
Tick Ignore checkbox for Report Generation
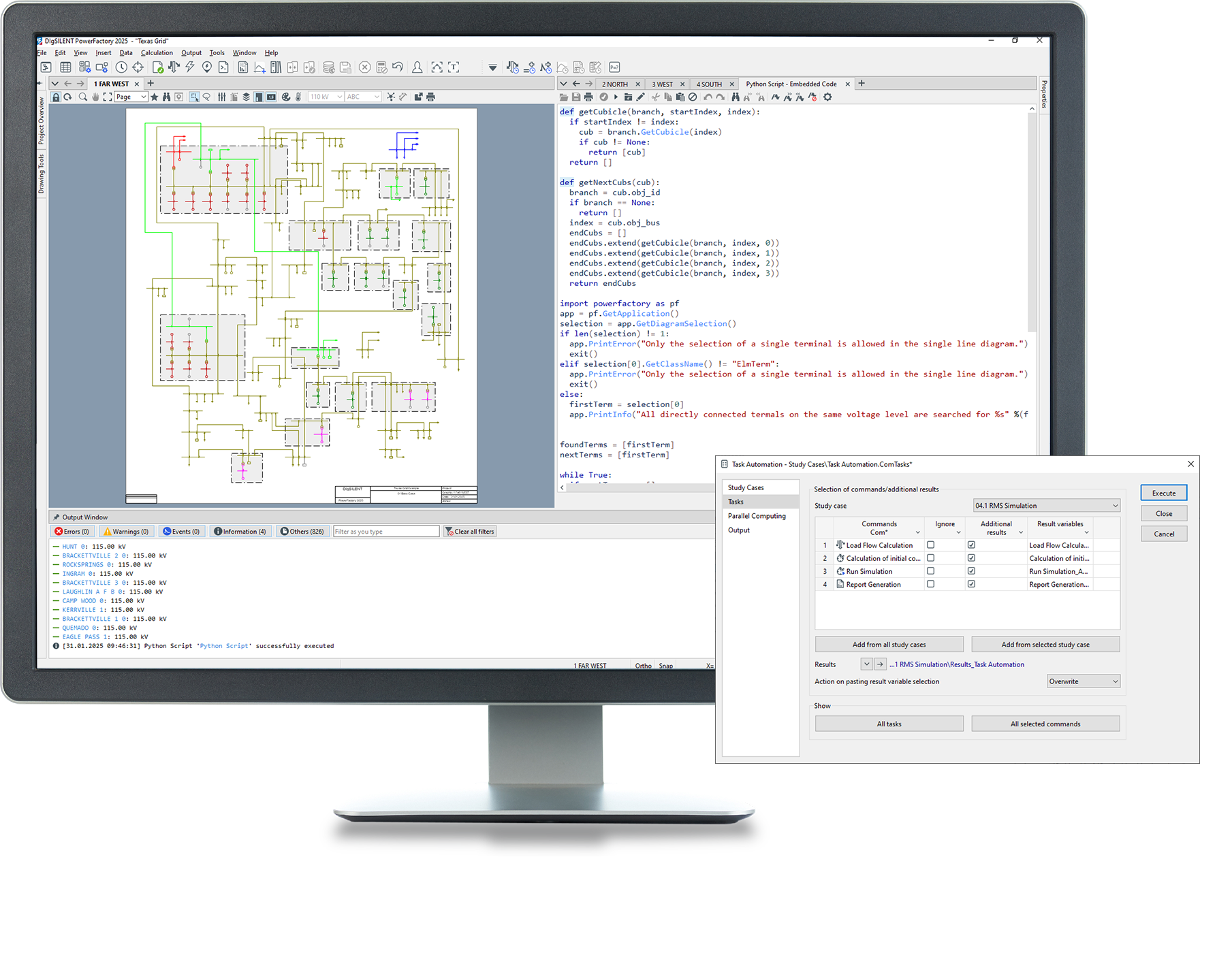pos(930,584)
